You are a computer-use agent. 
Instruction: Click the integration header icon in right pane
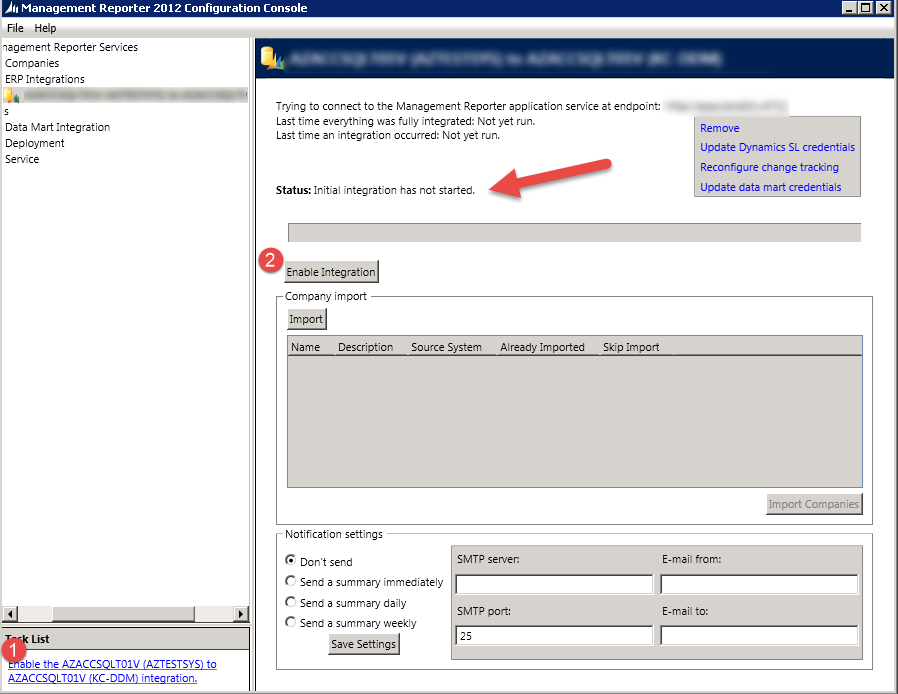coord(272,59)
